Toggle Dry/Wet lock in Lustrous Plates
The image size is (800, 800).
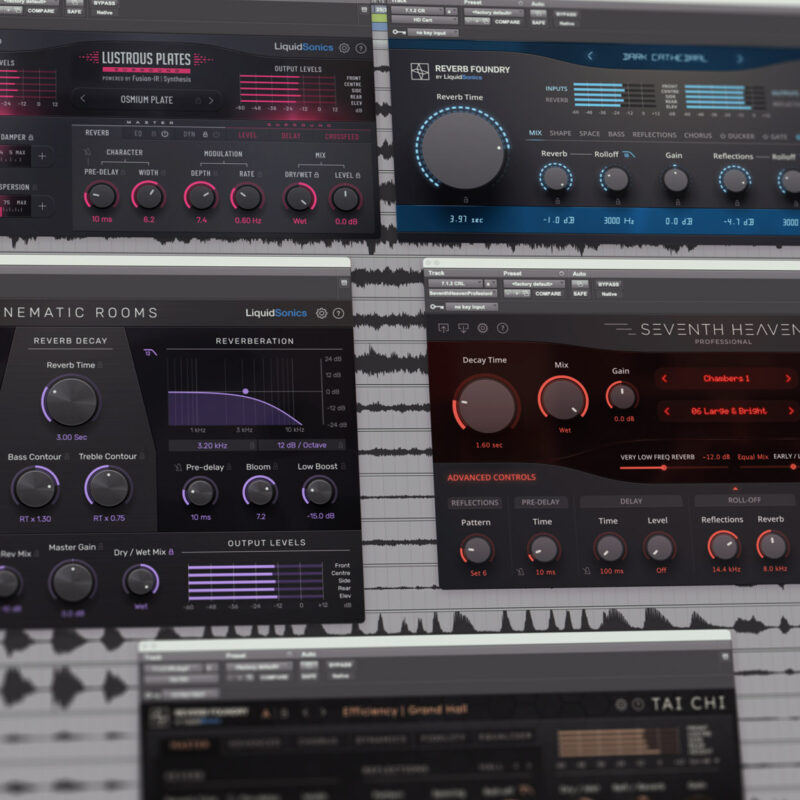[316, 175]
